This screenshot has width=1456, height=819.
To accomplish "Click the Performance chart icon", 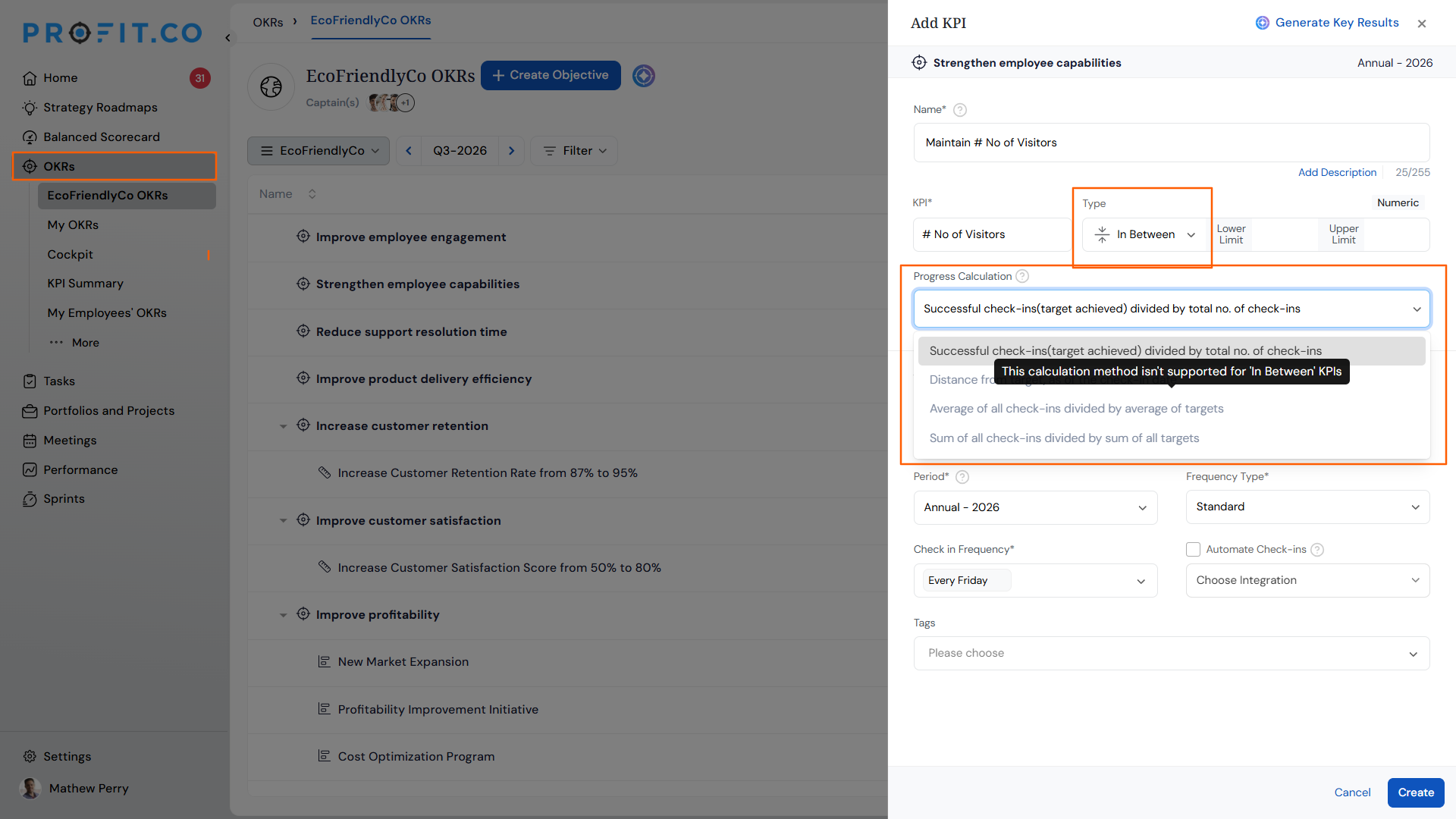I will pyautogui.click(x=30, y=470).
